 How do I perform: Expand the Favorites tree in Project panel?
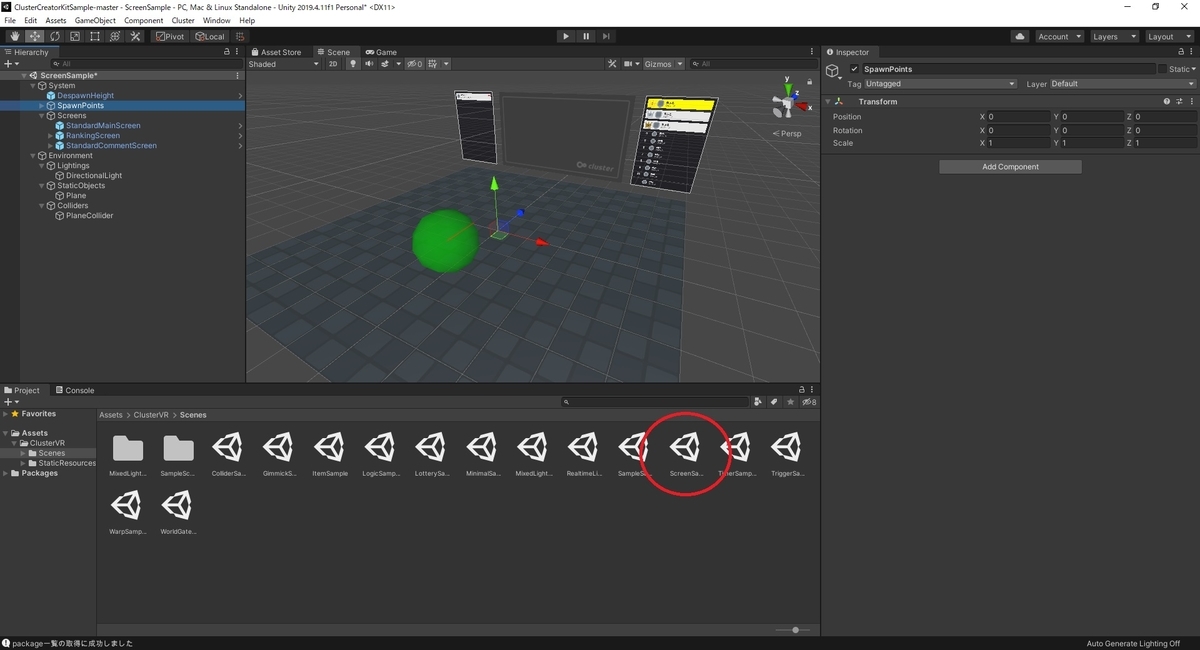tap(6, 414)
